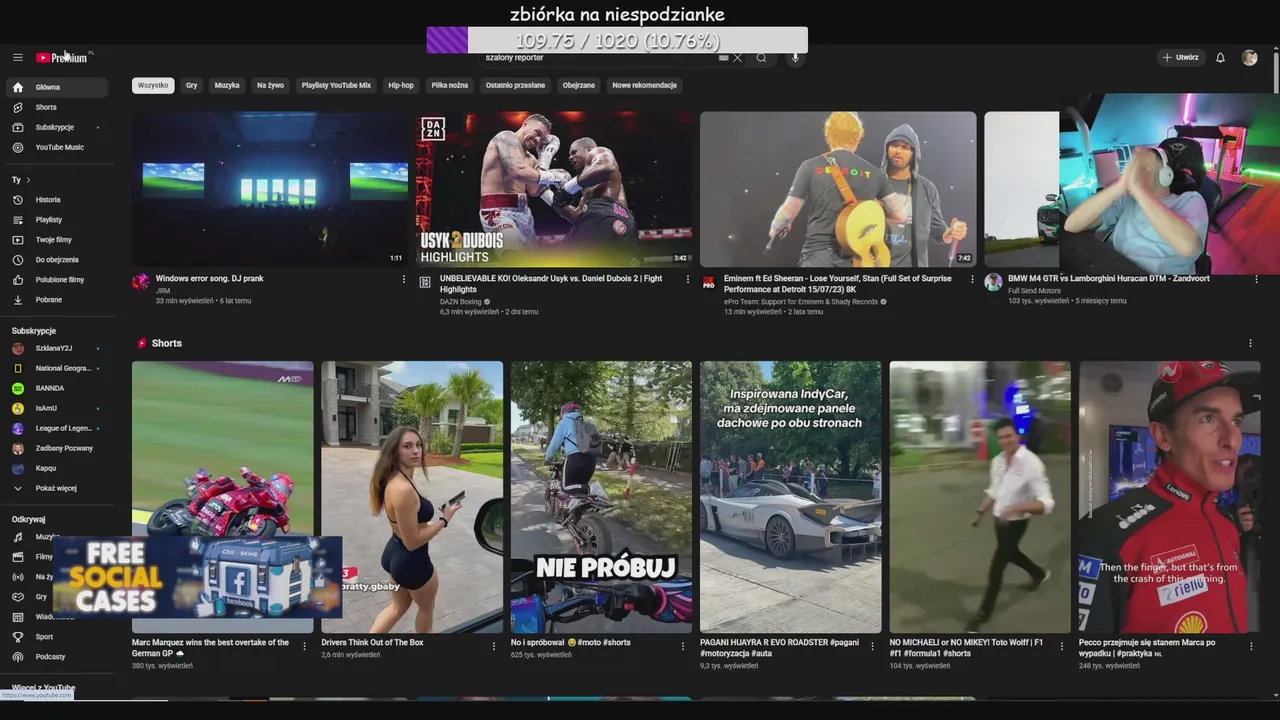This screenshot has width=1280, height=720.
Task: Open options for PAGANI HUAYRA short
Action: coord(872,646)
